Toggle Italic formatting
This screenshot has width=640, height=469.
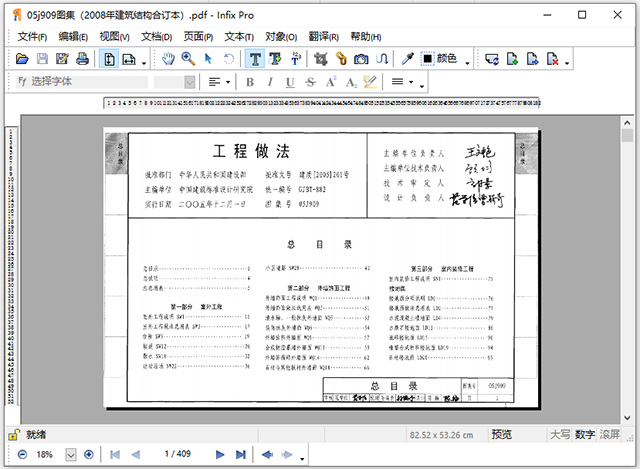click(x=270, y=82)
